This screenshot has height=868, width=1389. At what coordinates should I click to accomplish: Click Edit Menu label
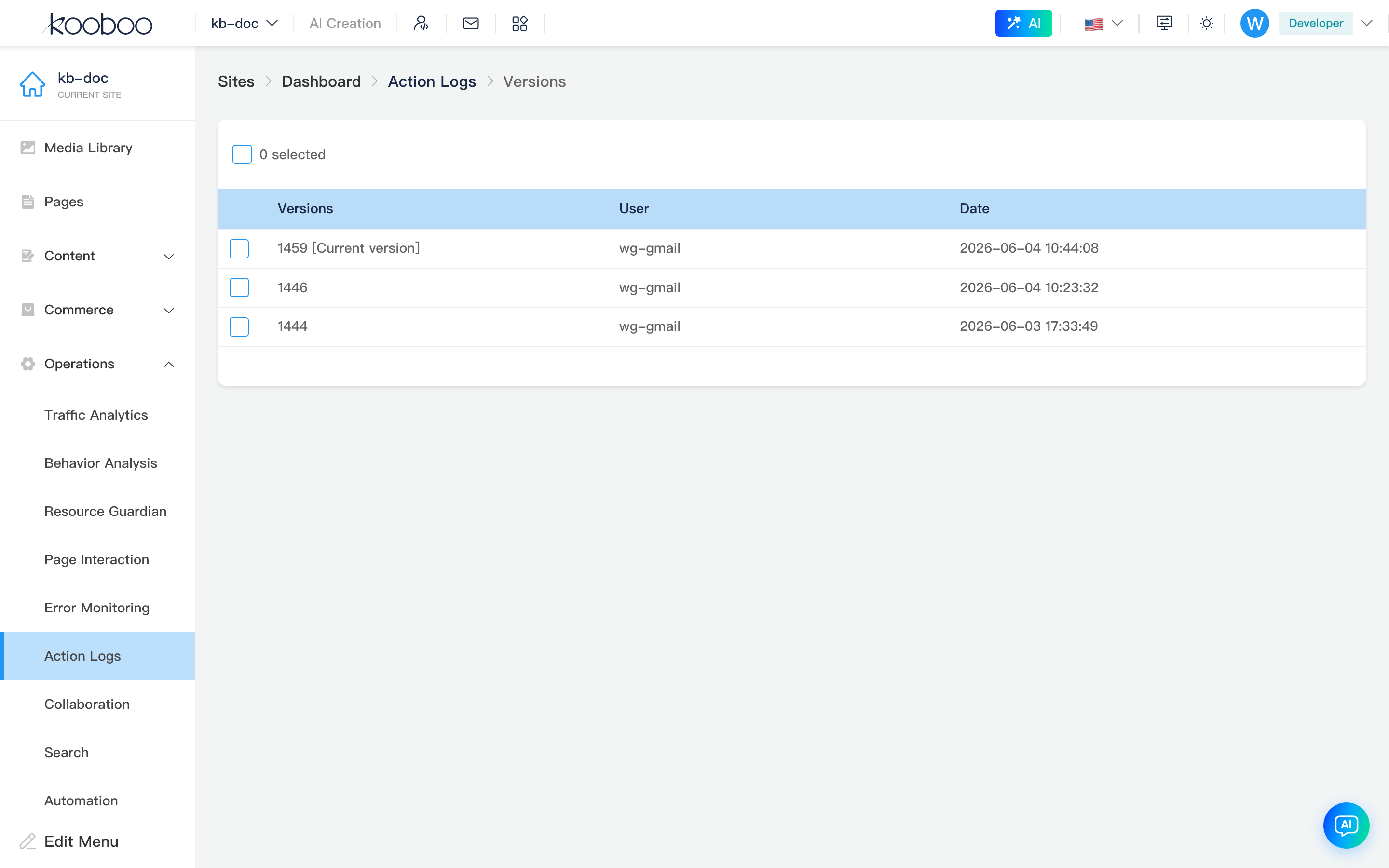point(82,841)
